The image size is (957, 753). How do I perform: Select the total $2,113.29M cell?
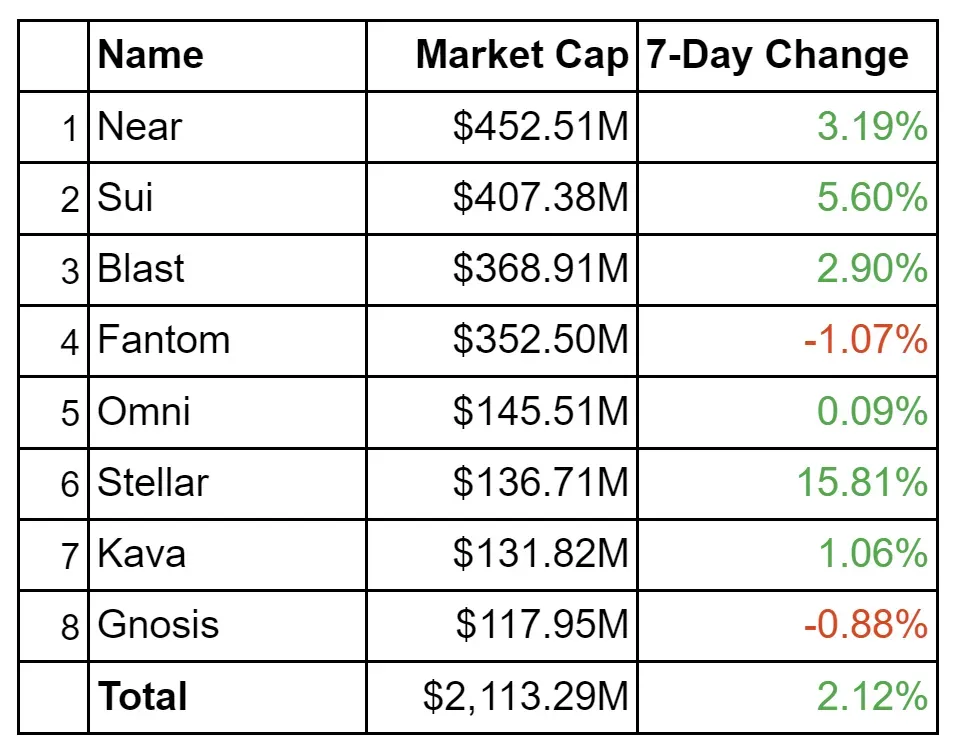[526, 696]
